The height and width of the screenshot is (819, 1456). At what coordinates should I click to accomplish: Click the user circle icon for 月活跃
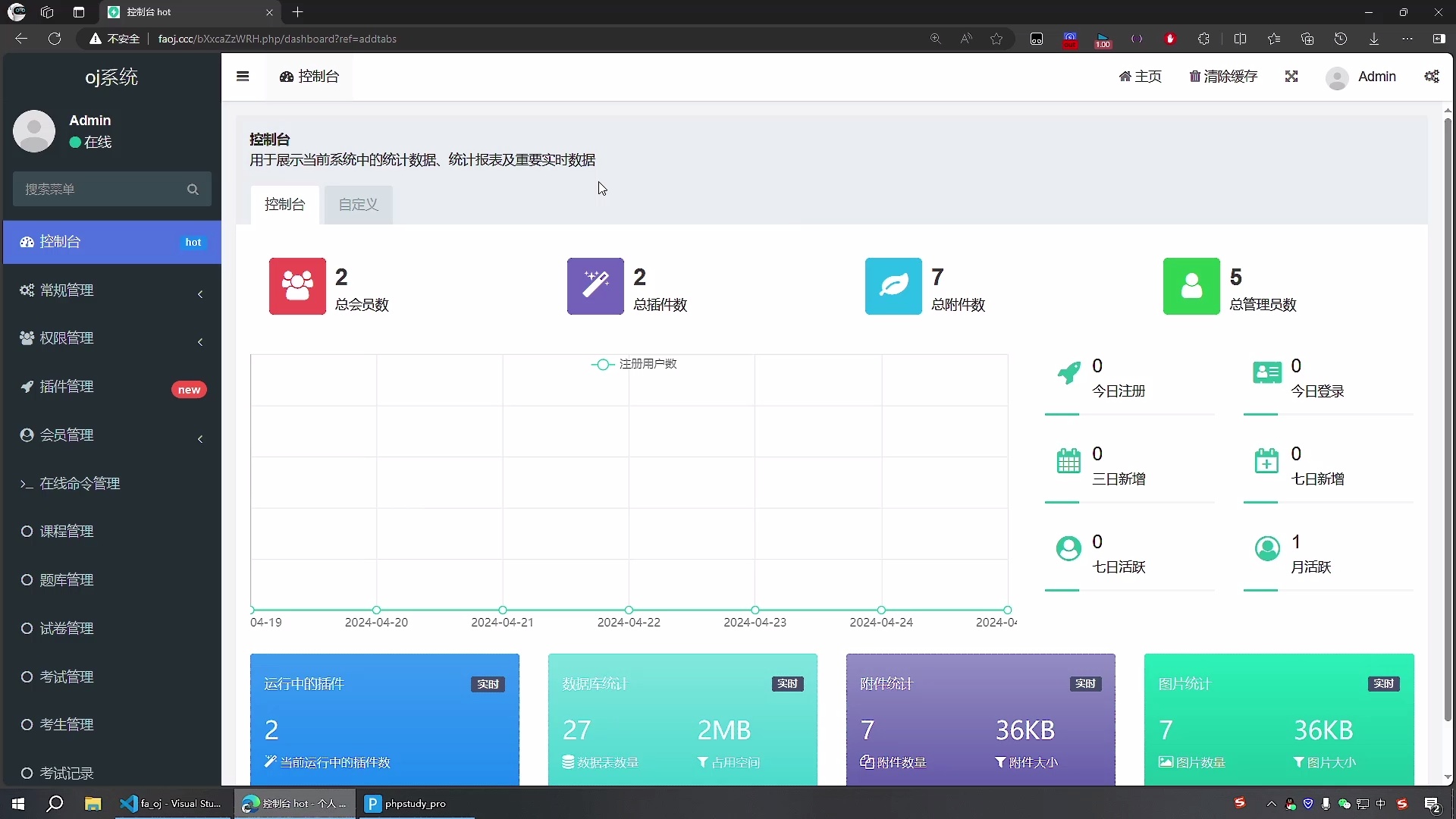tap(1266, 548)
